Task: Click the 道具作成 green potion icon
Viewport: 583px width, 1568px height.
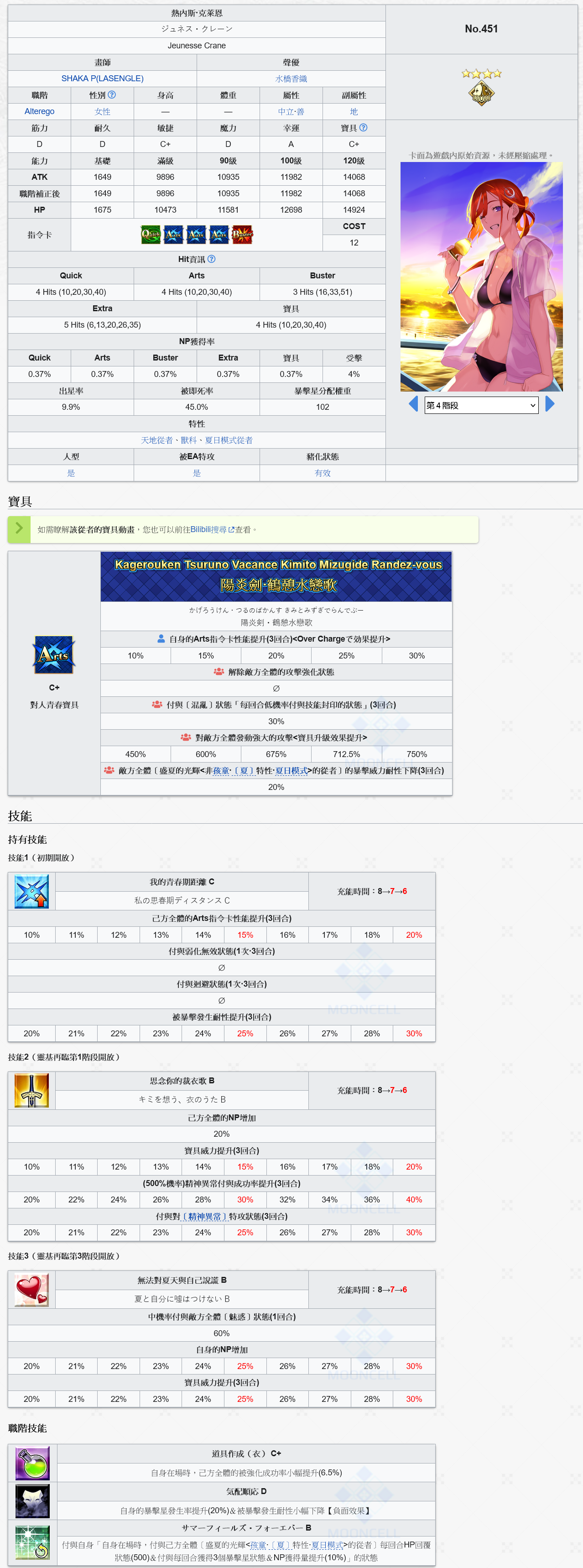Action: [x=32, y=1463]
